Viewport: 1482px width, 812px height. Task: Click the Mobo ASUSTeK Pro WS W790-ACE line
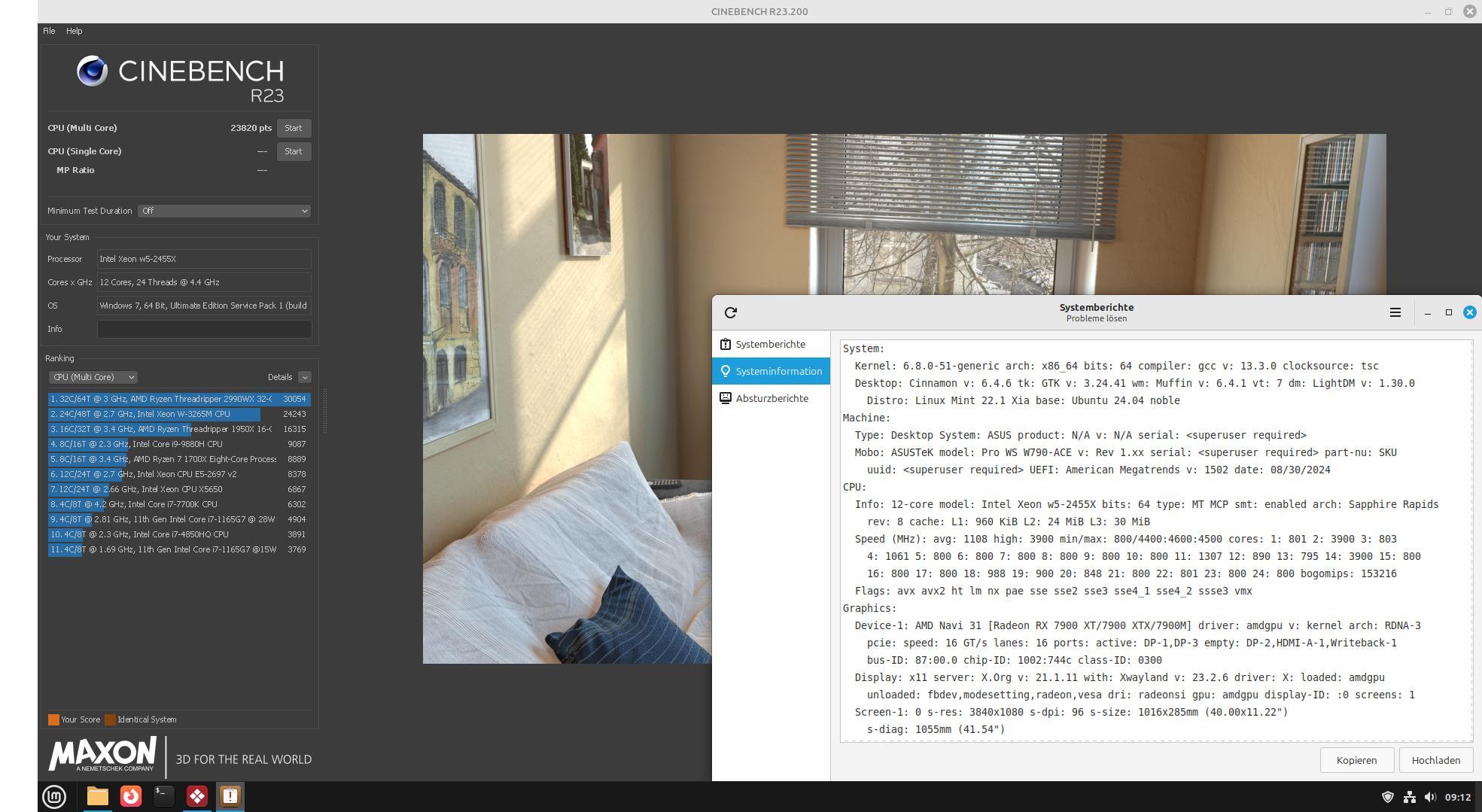[1125, 452]
